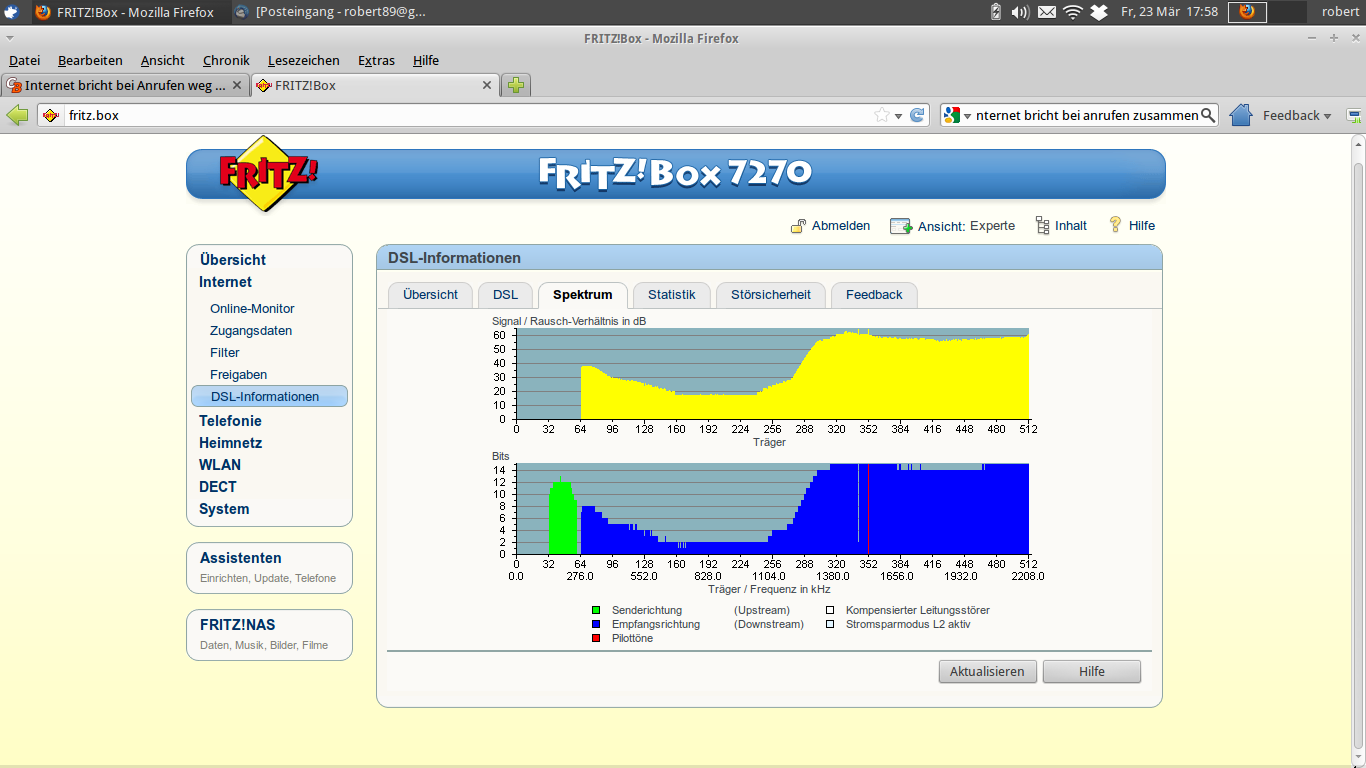The width and height of the screenshot is (1366, 768).
Task: Open the new tab plus button
Action: [x=516, y=85]
